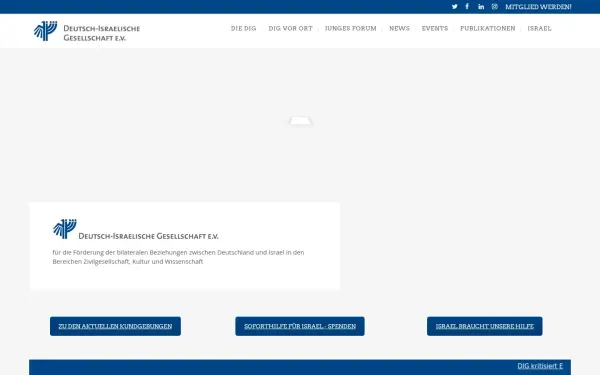Go to the EVENTS menu item
The width and height of the screenshot is (600, 375).
435,28
